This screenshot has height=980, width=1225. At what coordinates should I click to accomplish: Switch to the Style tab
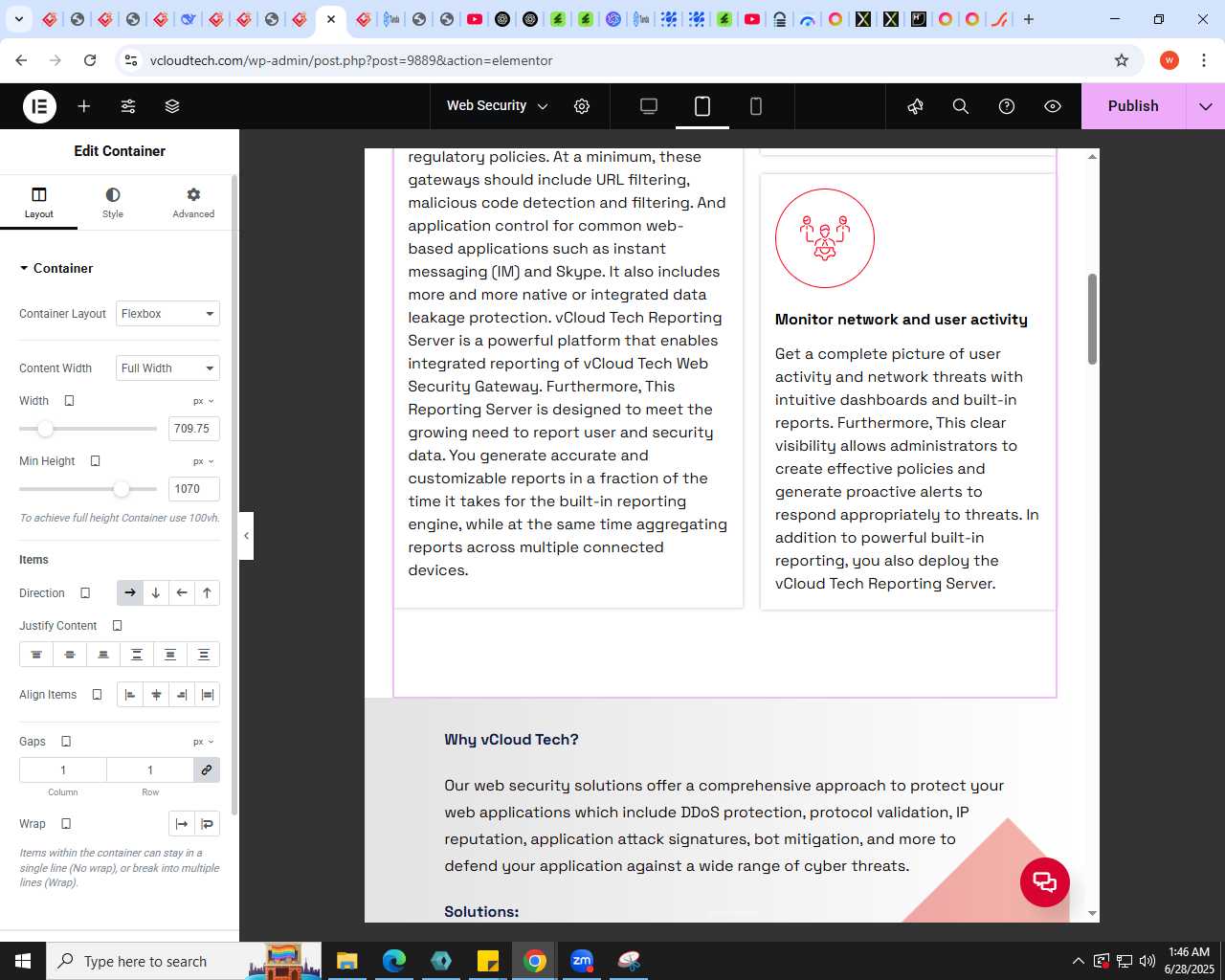(113, 203)
